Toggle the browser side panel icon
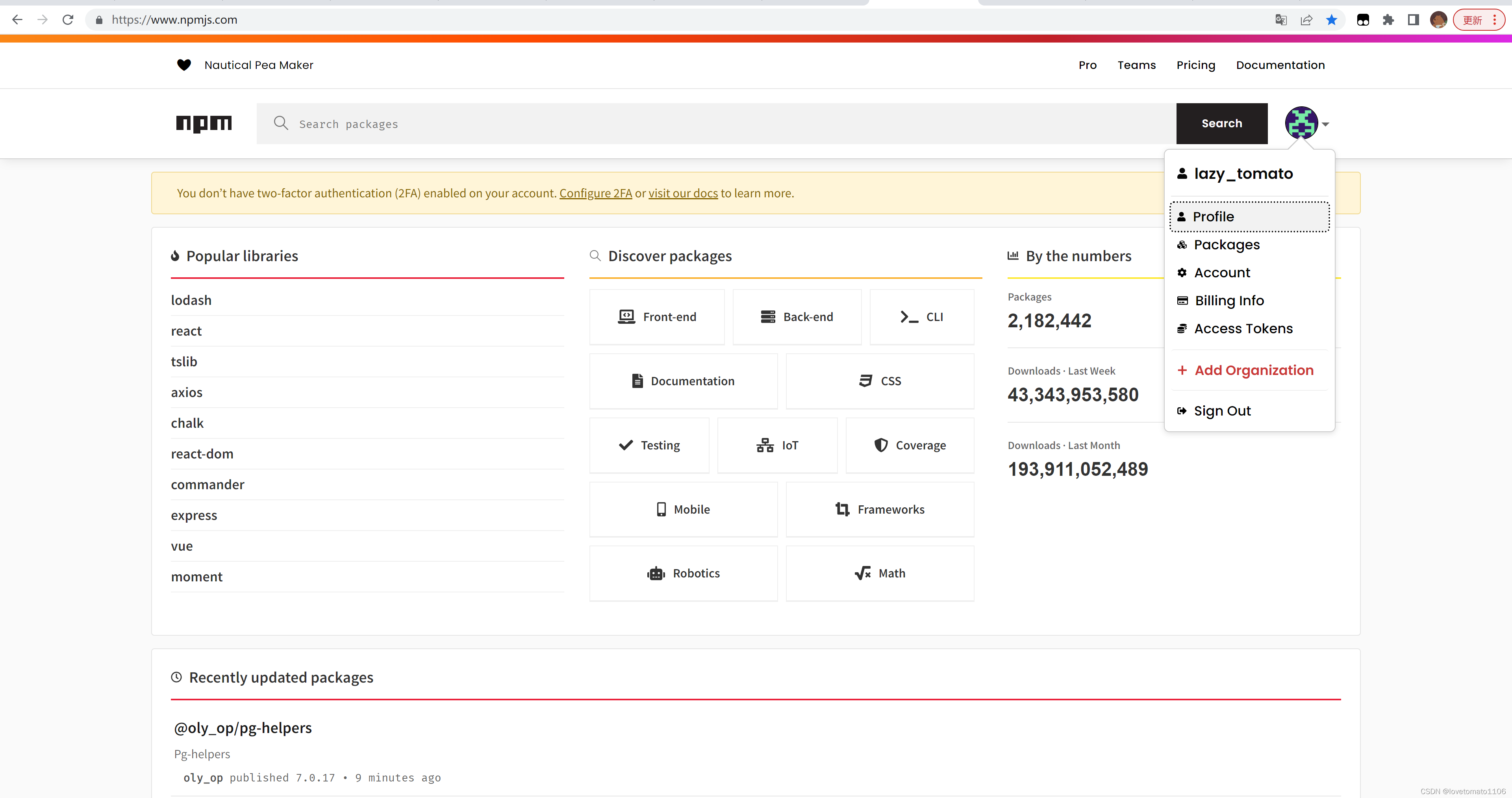The width and height of the screenshot is (1512, 798). click(1414, 20)
